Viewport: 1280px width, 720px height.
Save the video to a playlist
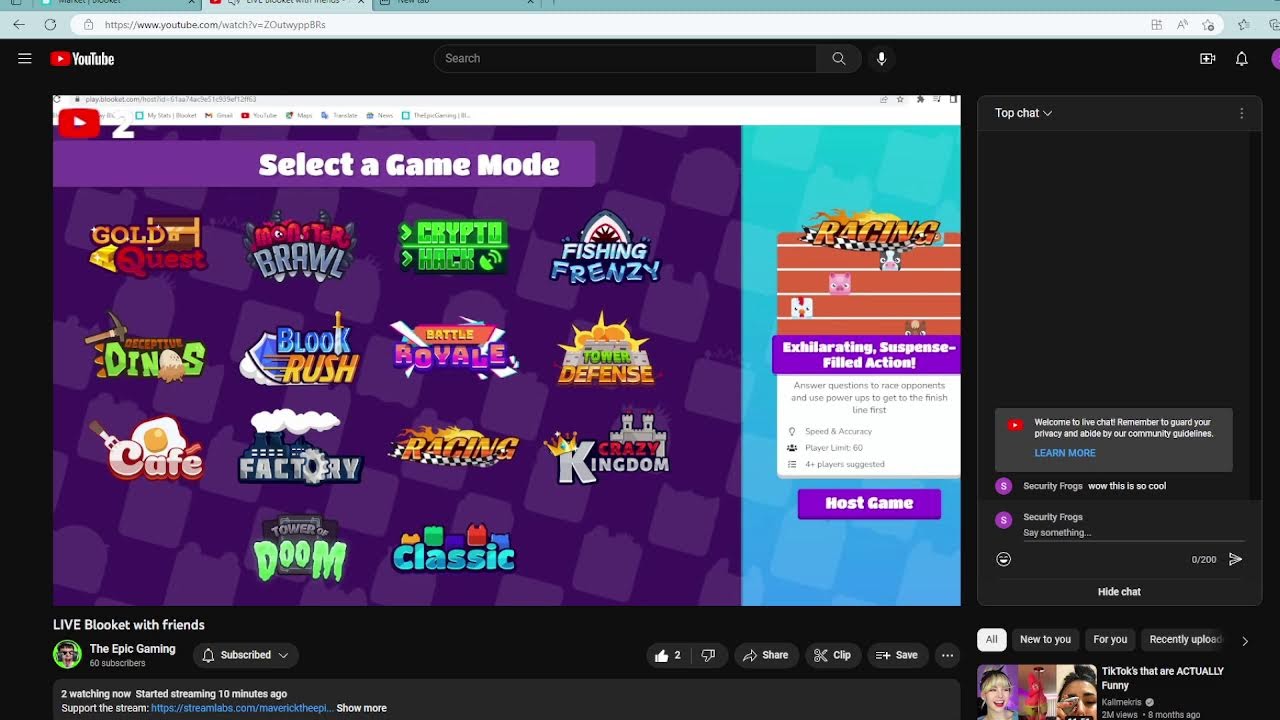point(896,655)
